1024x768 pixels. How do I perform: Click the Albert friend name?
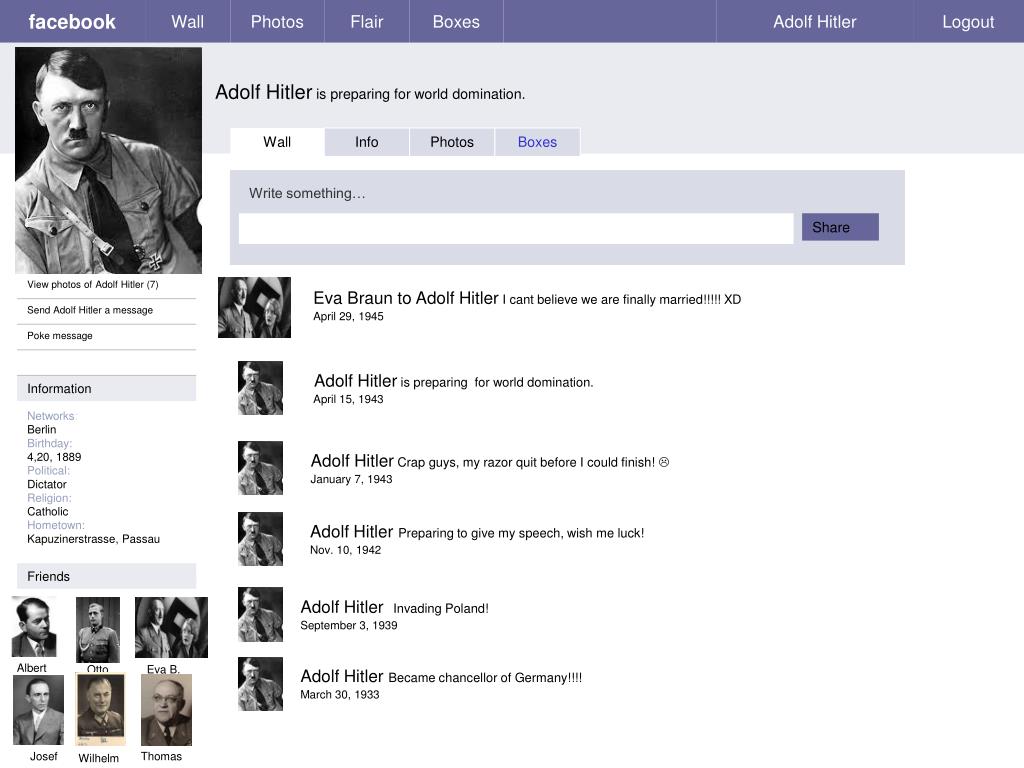(31, 667)
